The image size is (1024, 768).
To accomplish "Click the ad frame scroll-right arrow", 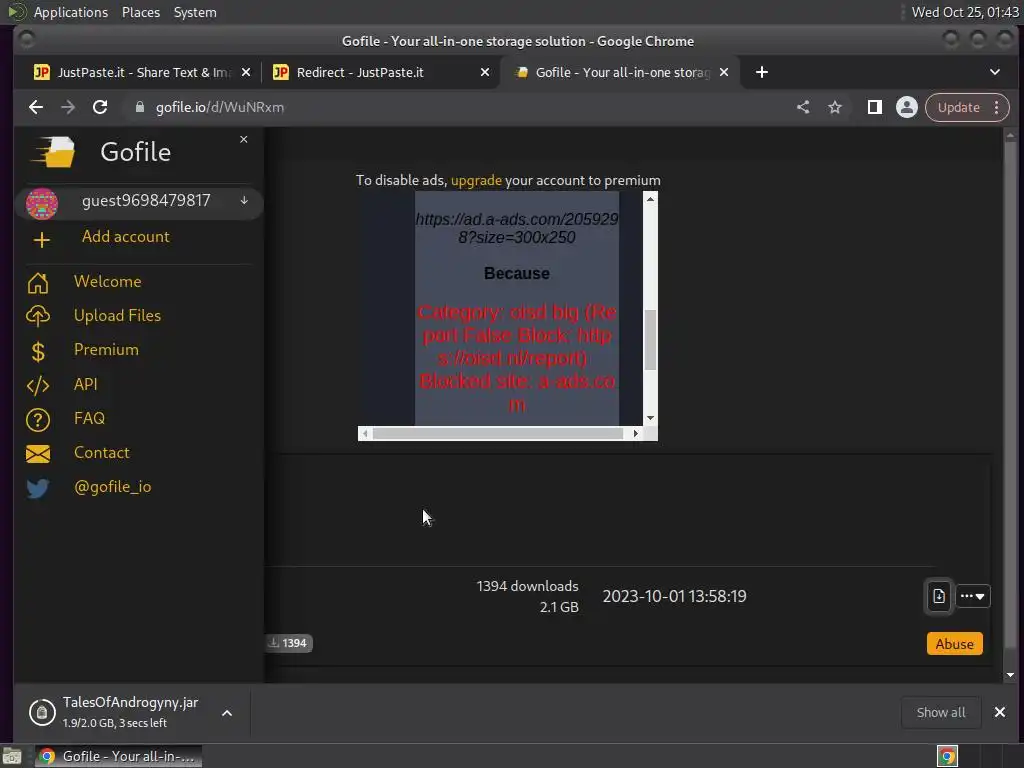I will pos(635,434).
